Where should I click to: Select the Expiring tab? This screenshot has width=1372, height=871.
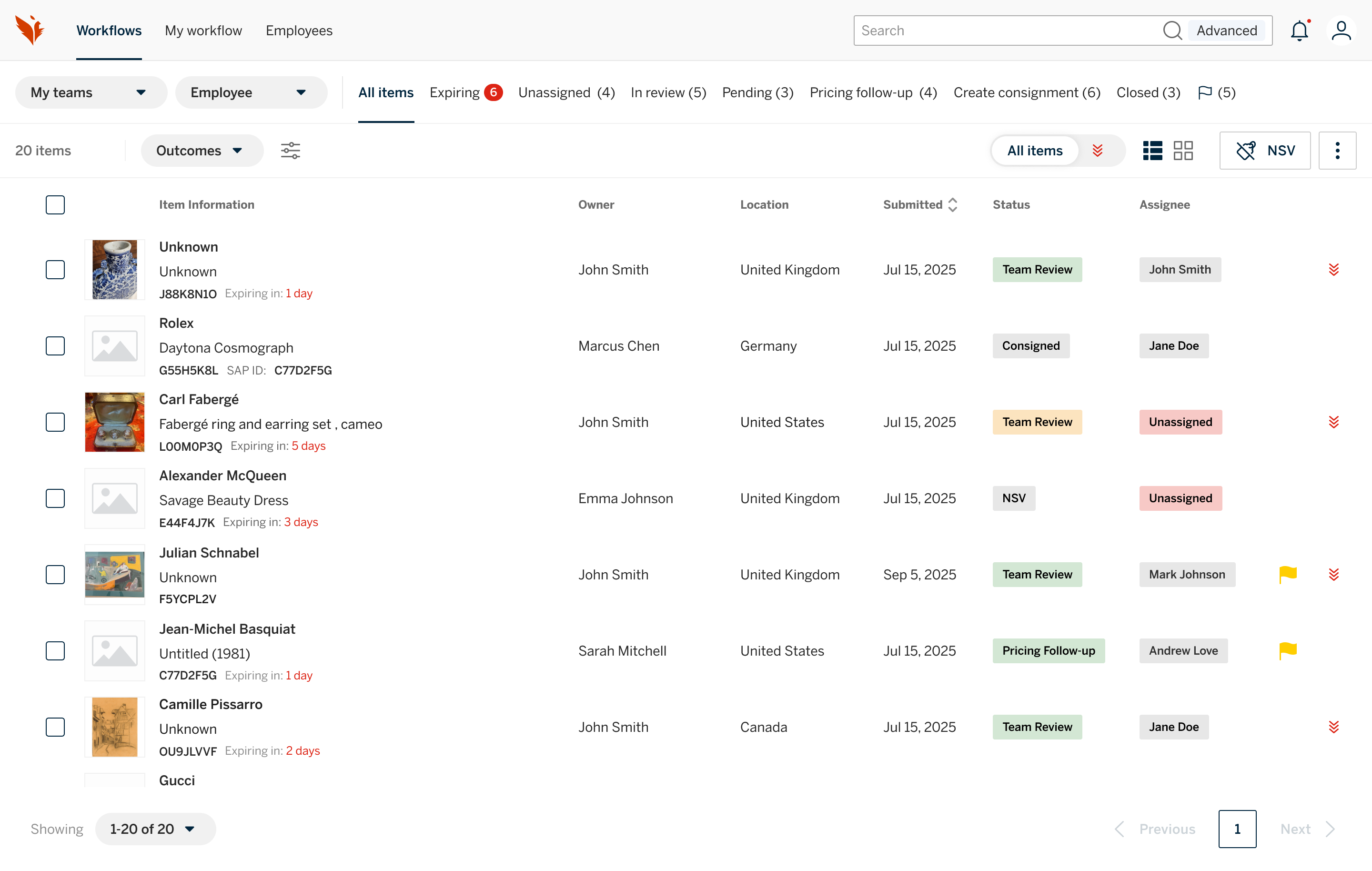coord(465,92)
